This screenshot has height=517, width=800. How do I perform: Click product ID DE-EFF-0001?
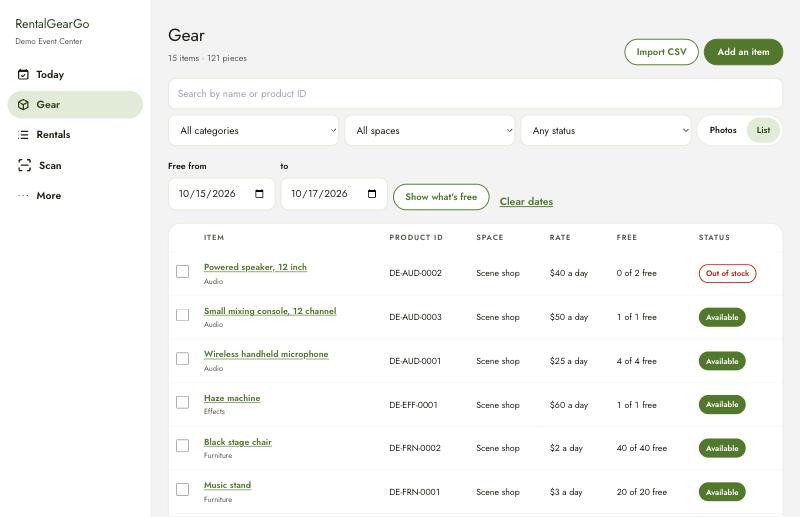coord(413,405)
